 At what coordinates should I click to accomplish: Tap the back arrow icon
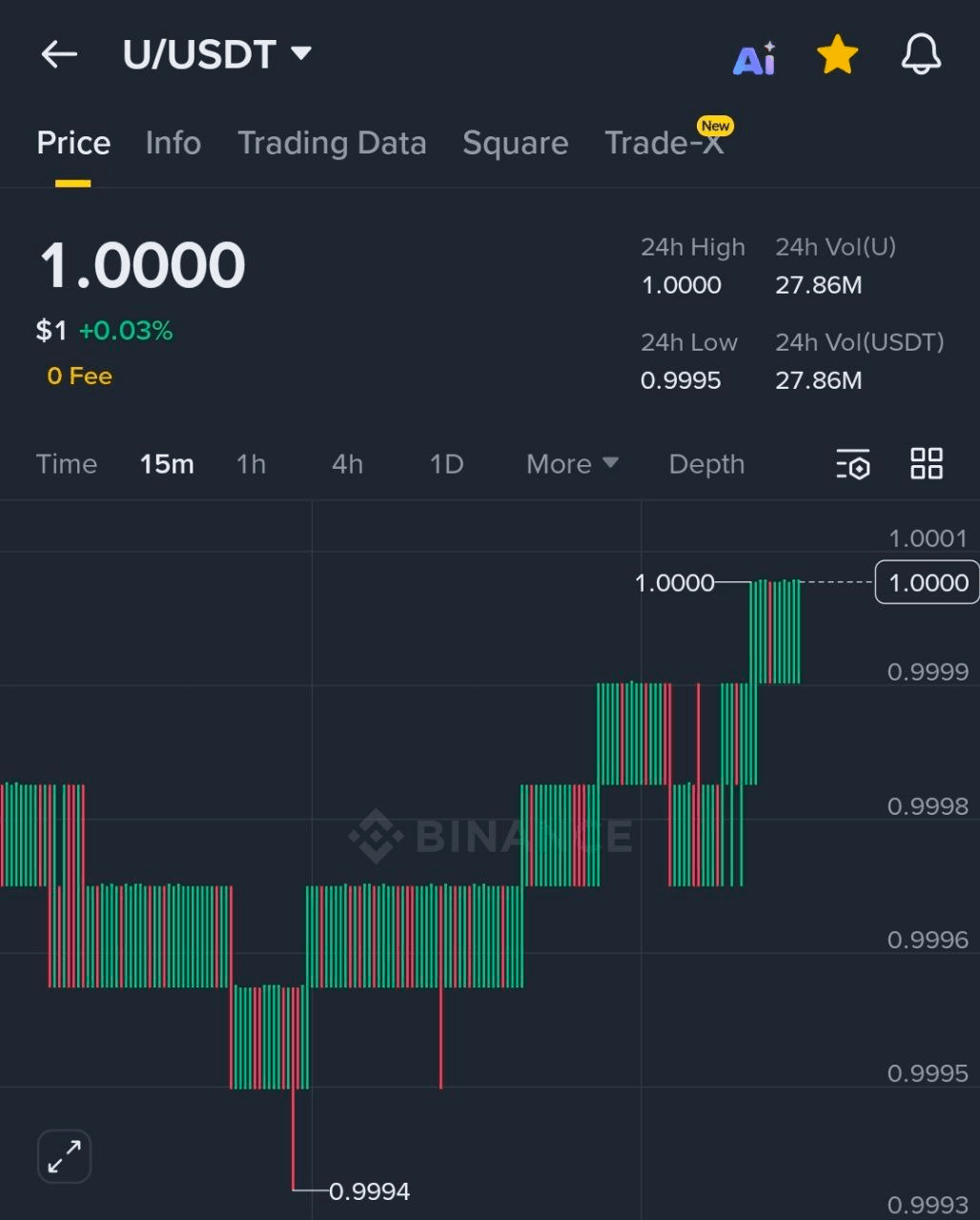click(x=59, y=54)
